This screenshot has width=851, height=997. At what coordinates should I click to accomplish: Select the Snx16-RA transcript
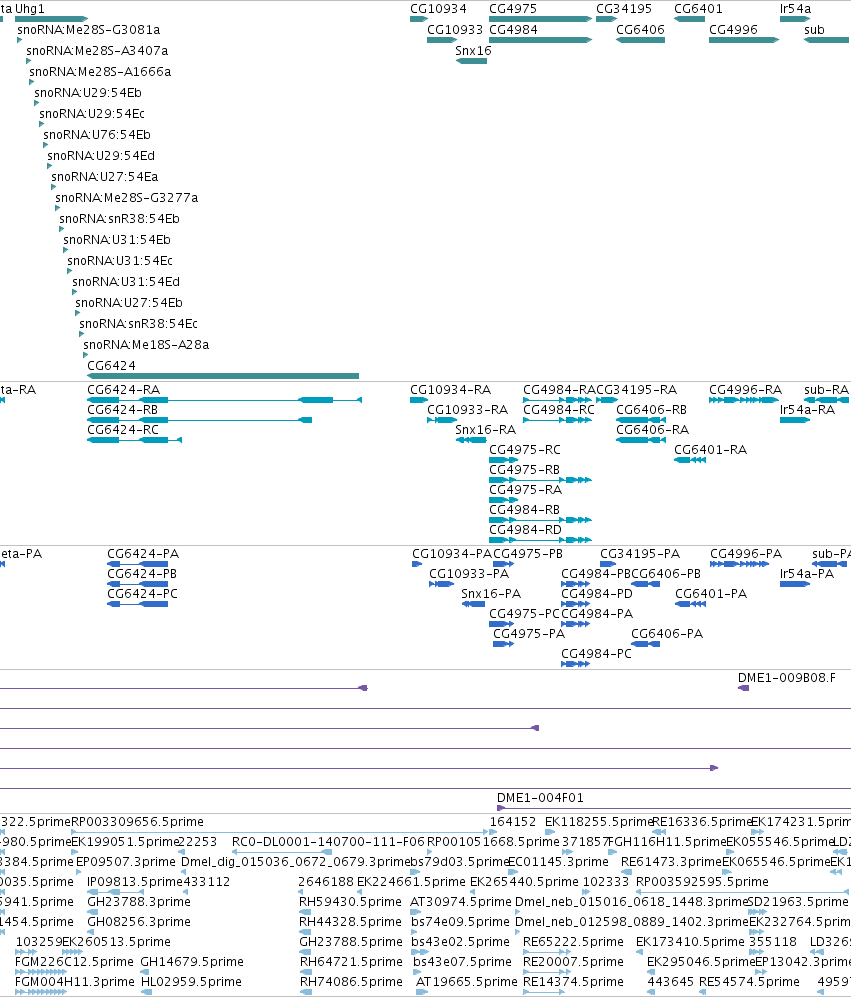[471, 440]
